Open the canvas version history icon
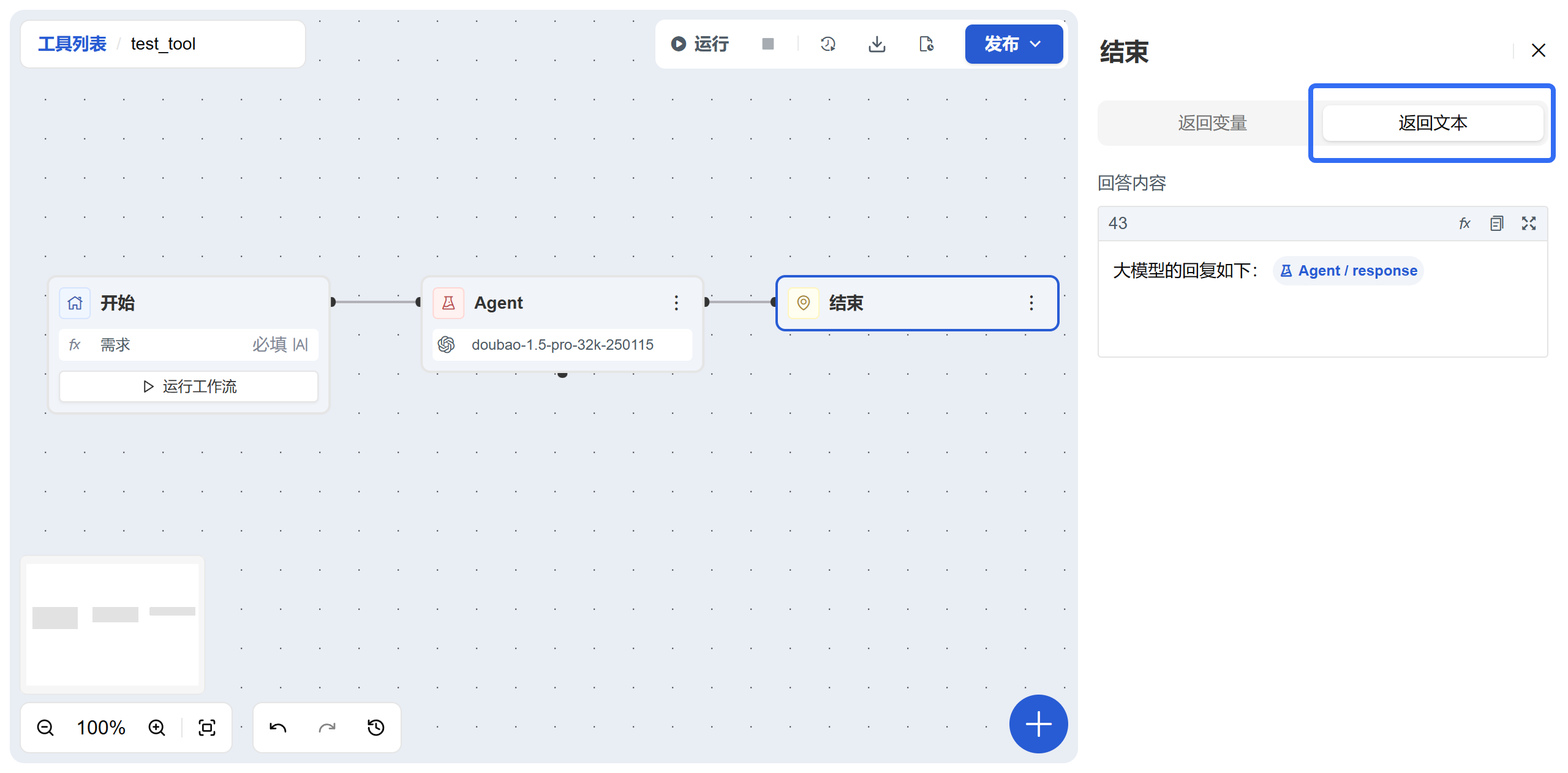The width and height of the screenshot is (1568, 773). point(376,728)
